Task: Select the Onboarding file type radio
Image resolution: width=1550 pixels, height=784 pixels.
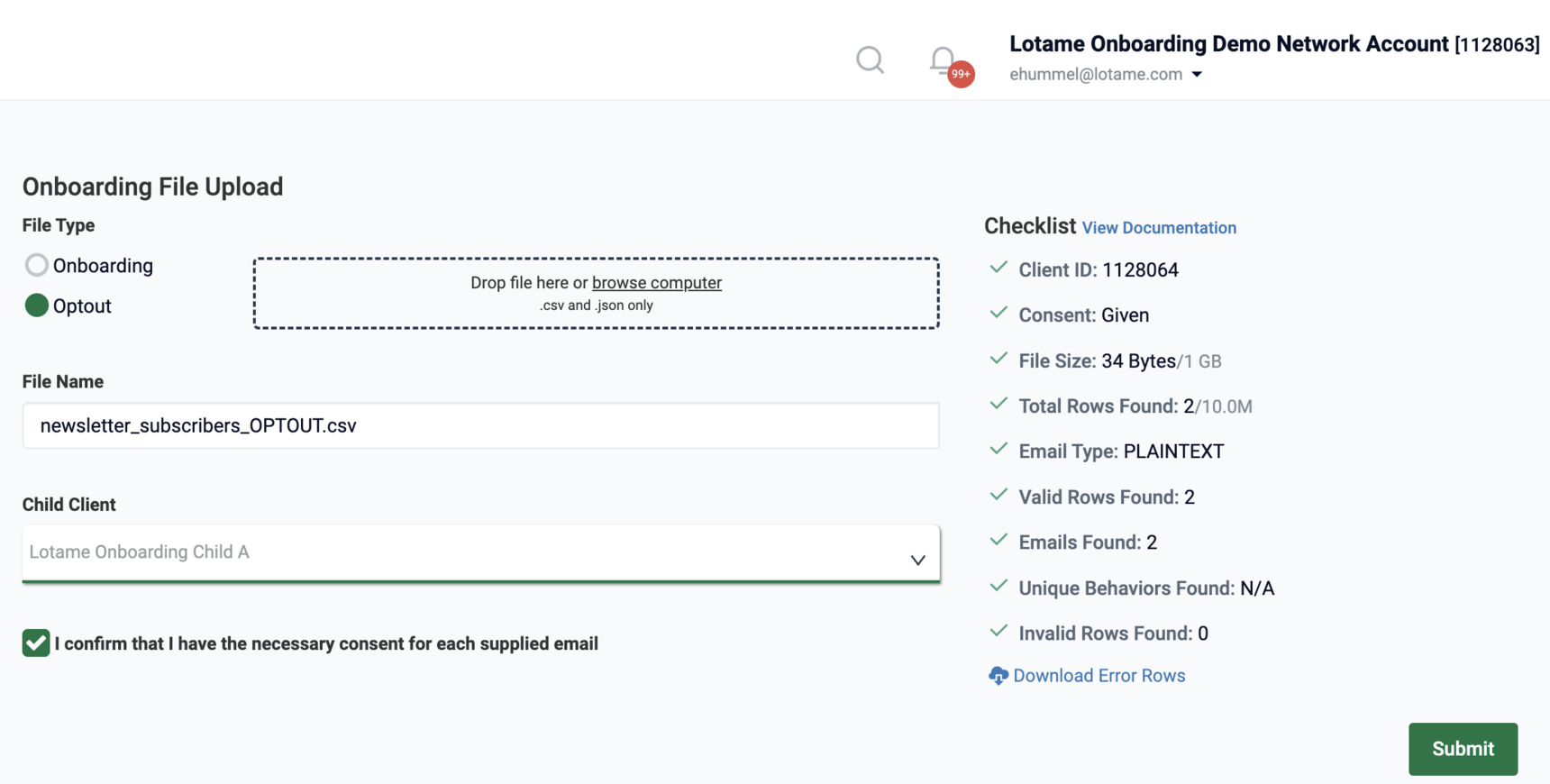Action: 36,265
